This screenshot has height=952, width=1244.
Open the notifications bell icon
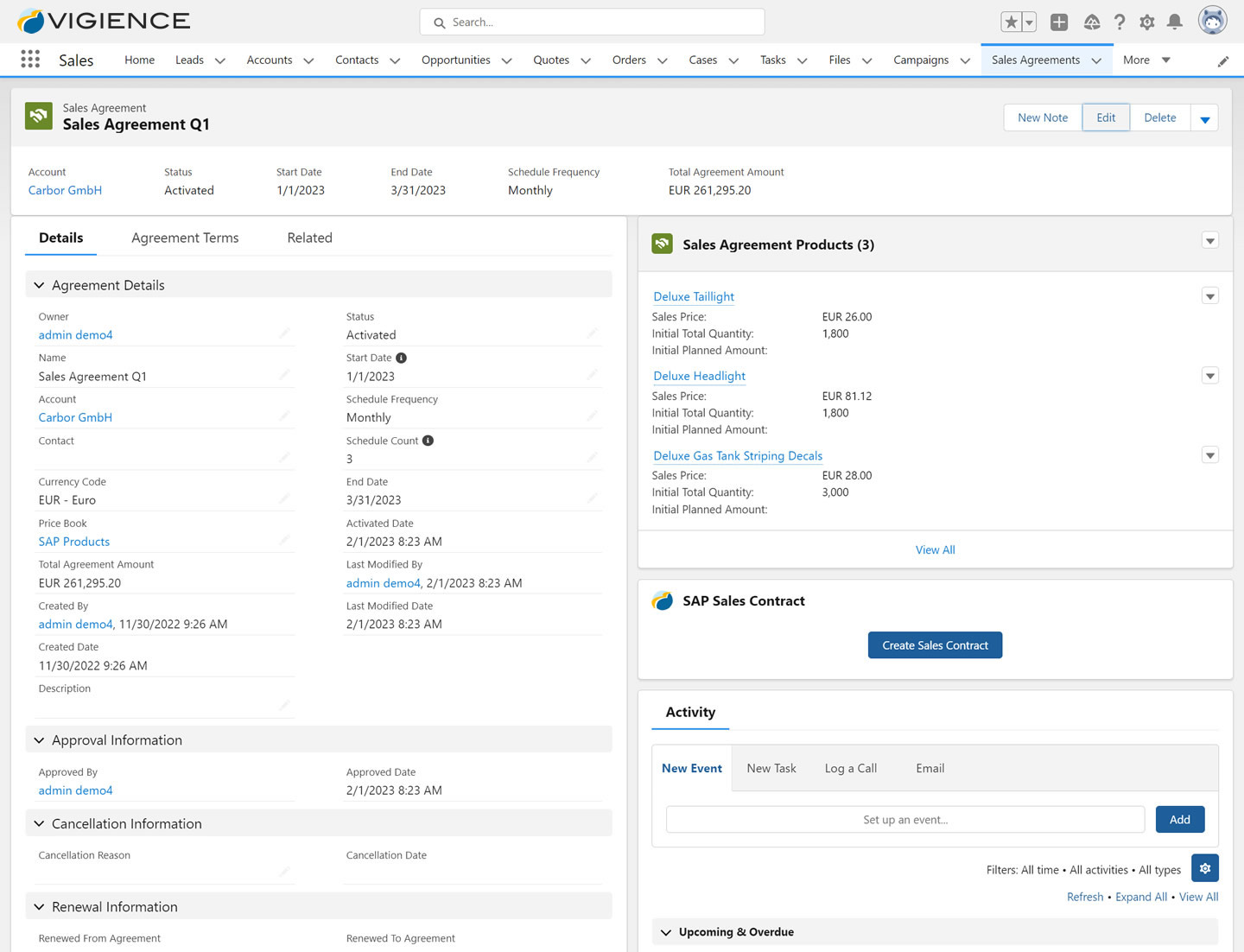[1175, 22]
